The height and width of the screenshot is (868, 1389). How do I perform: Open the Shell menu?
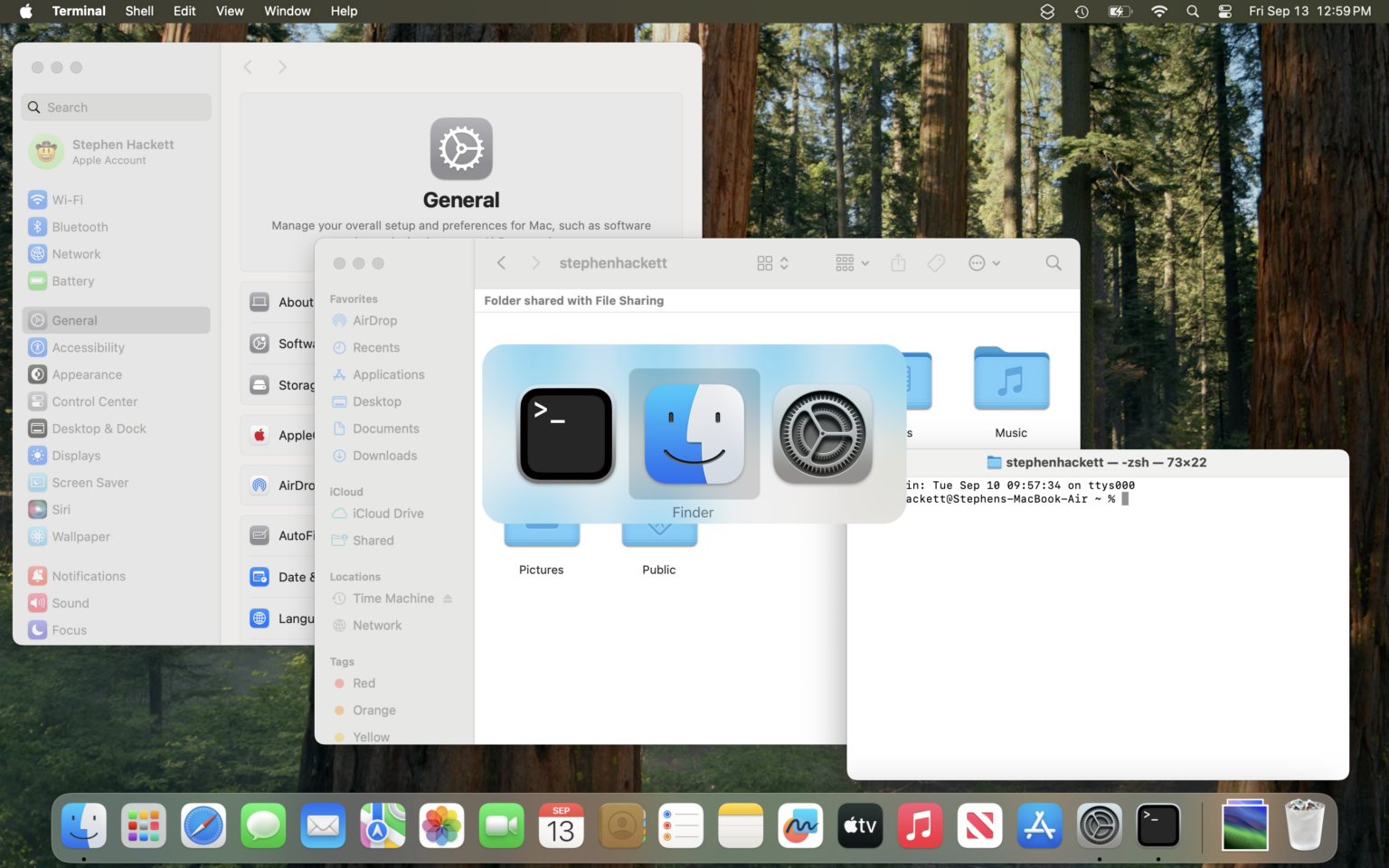(x=138, y=11)
